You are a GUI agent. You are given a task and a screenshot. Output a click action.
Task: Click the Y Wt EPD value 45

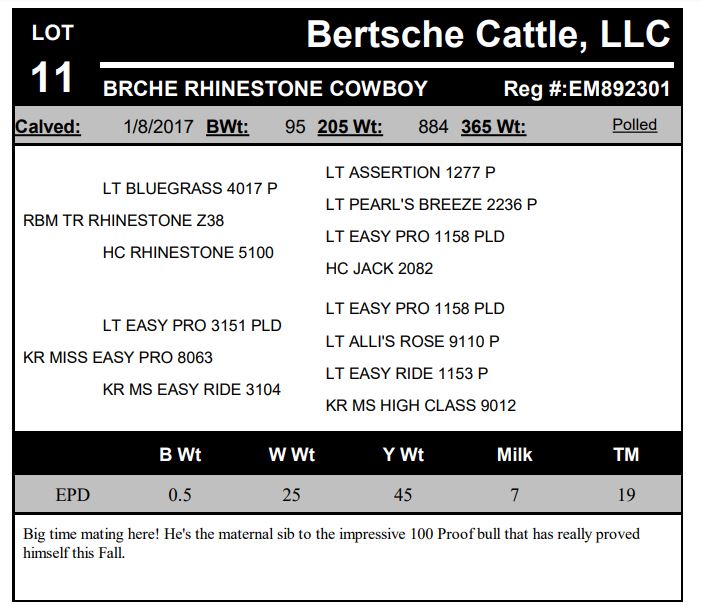coord(403,494)
